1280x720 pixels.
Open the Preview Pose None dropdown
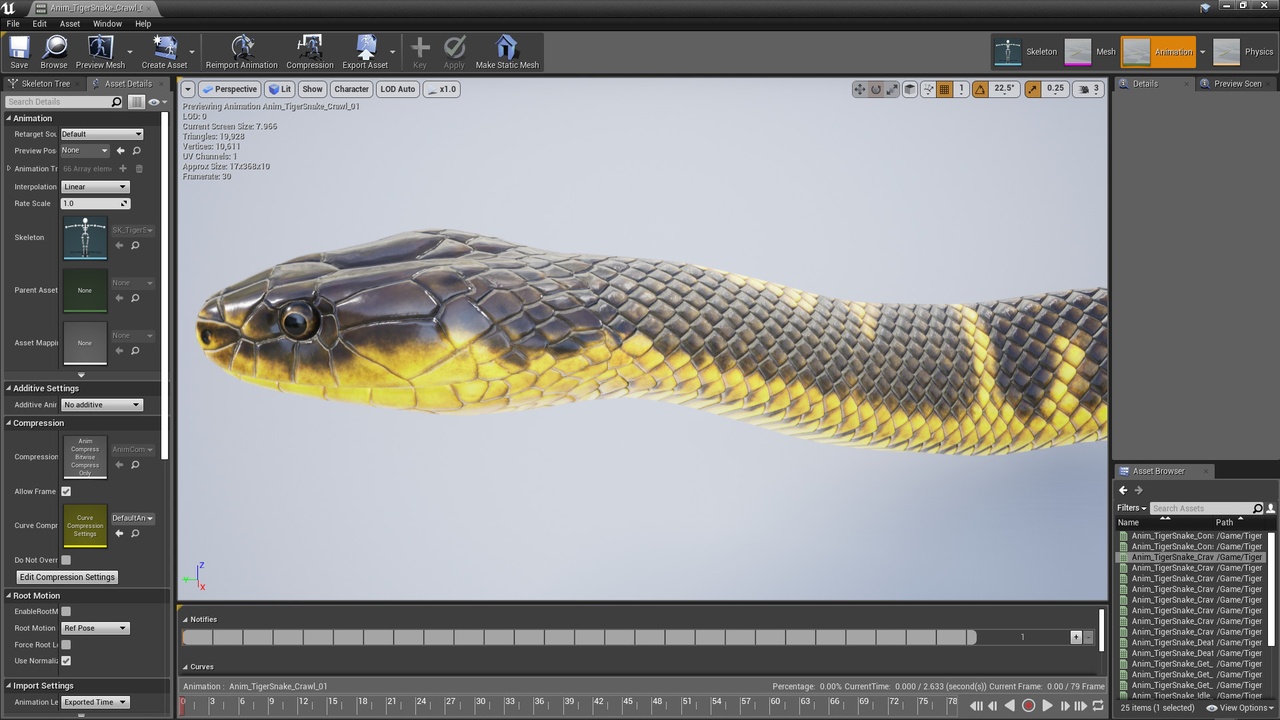(x=85, y=150)
